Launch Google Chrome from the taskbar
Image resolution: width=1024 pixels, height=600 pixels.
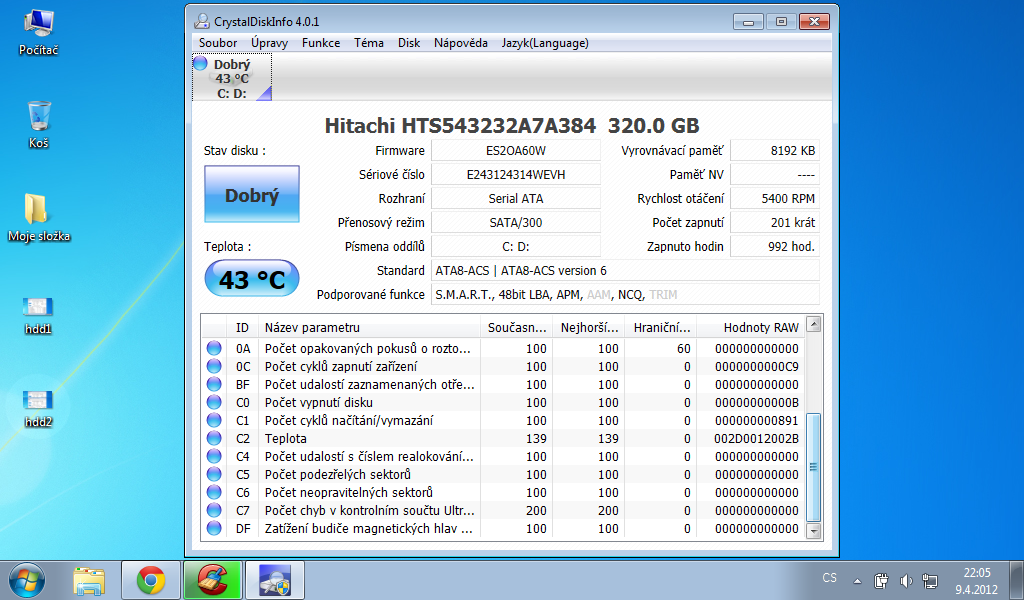[151, 580]
